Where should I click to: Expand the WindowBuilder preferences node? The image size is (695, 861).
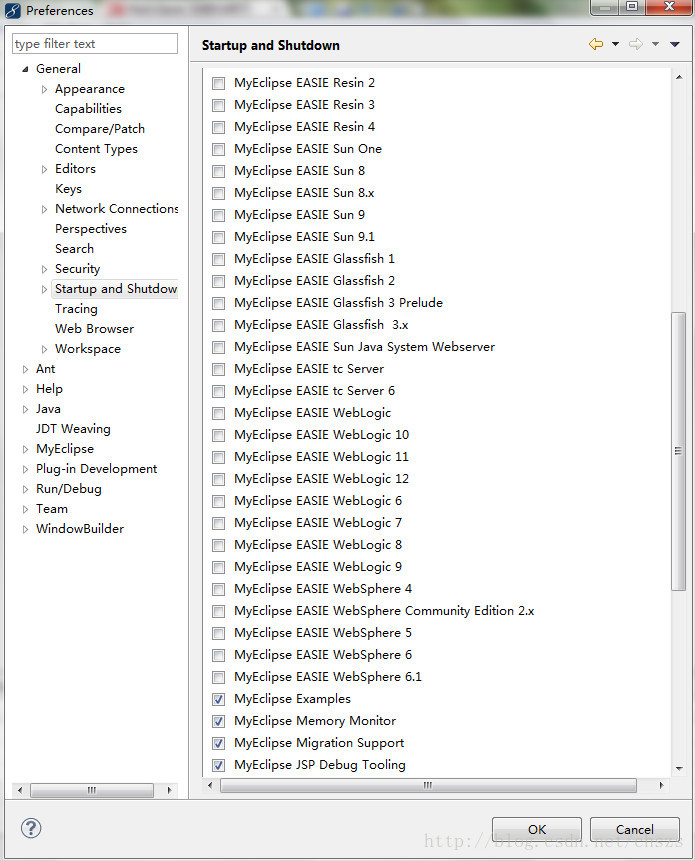point(25,529)
